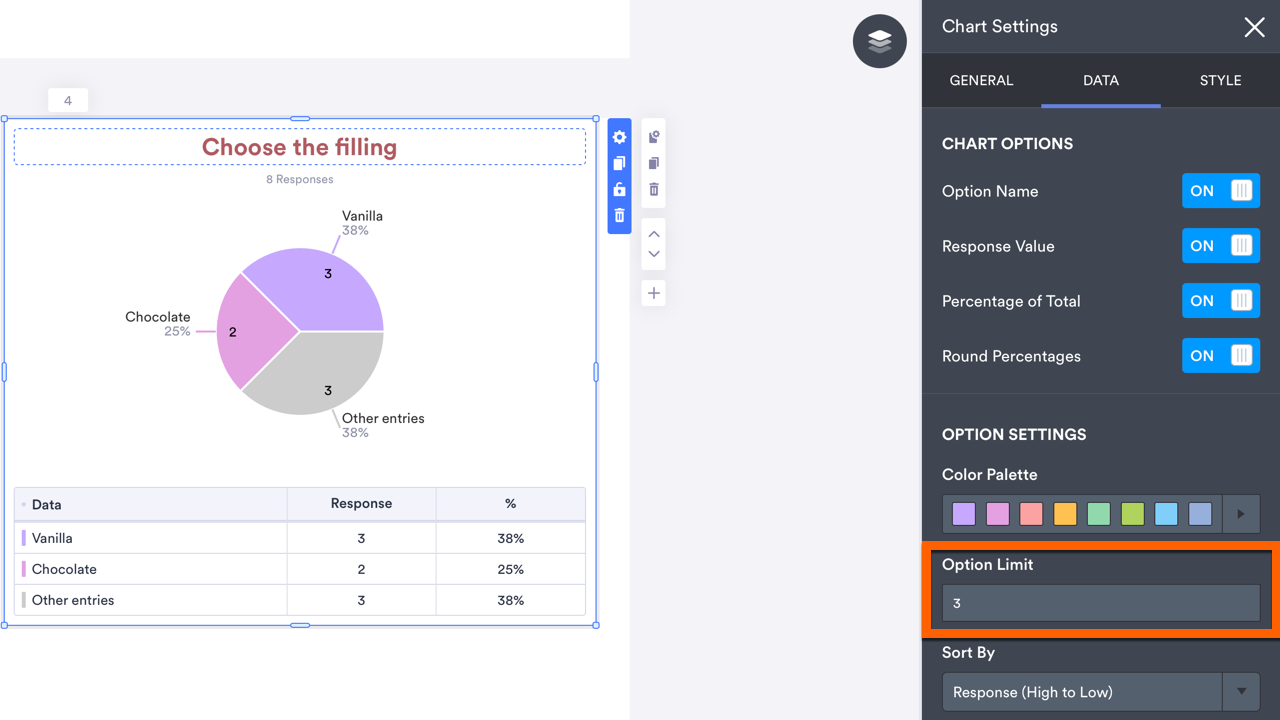The width and height of the screenshot is (1280, 720).
Task: Turn off Response Value toggle
Action: tap(1220, 246)
